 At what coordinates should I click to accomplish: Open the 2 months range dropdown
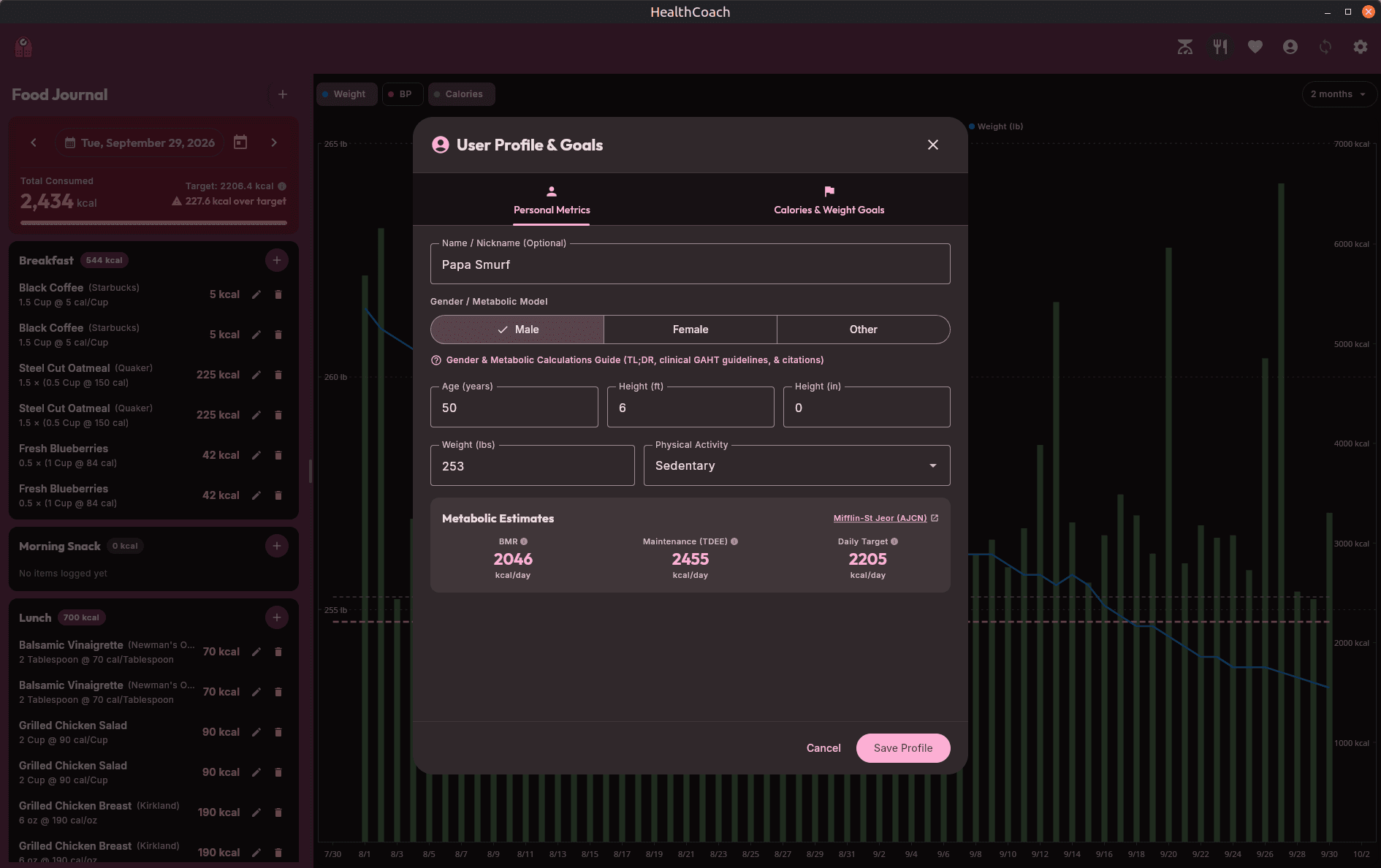pos(1339,94)
